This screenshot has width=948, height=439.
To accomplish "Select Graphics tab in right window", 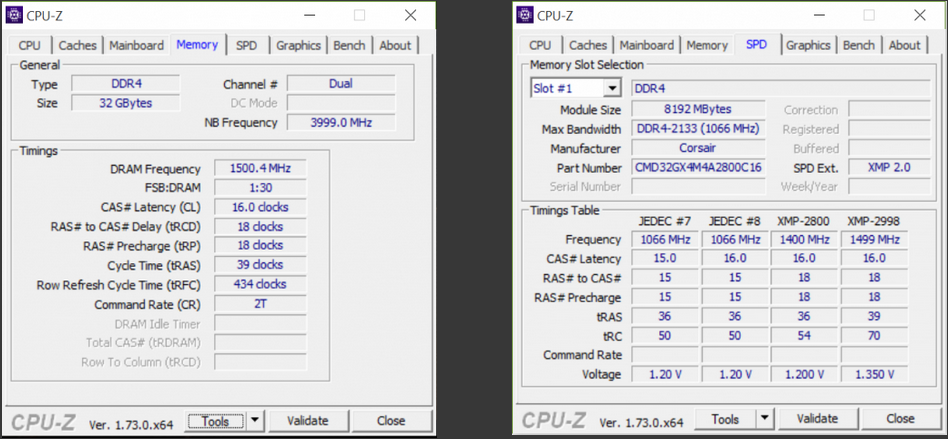I will click(x=808, y=45).
